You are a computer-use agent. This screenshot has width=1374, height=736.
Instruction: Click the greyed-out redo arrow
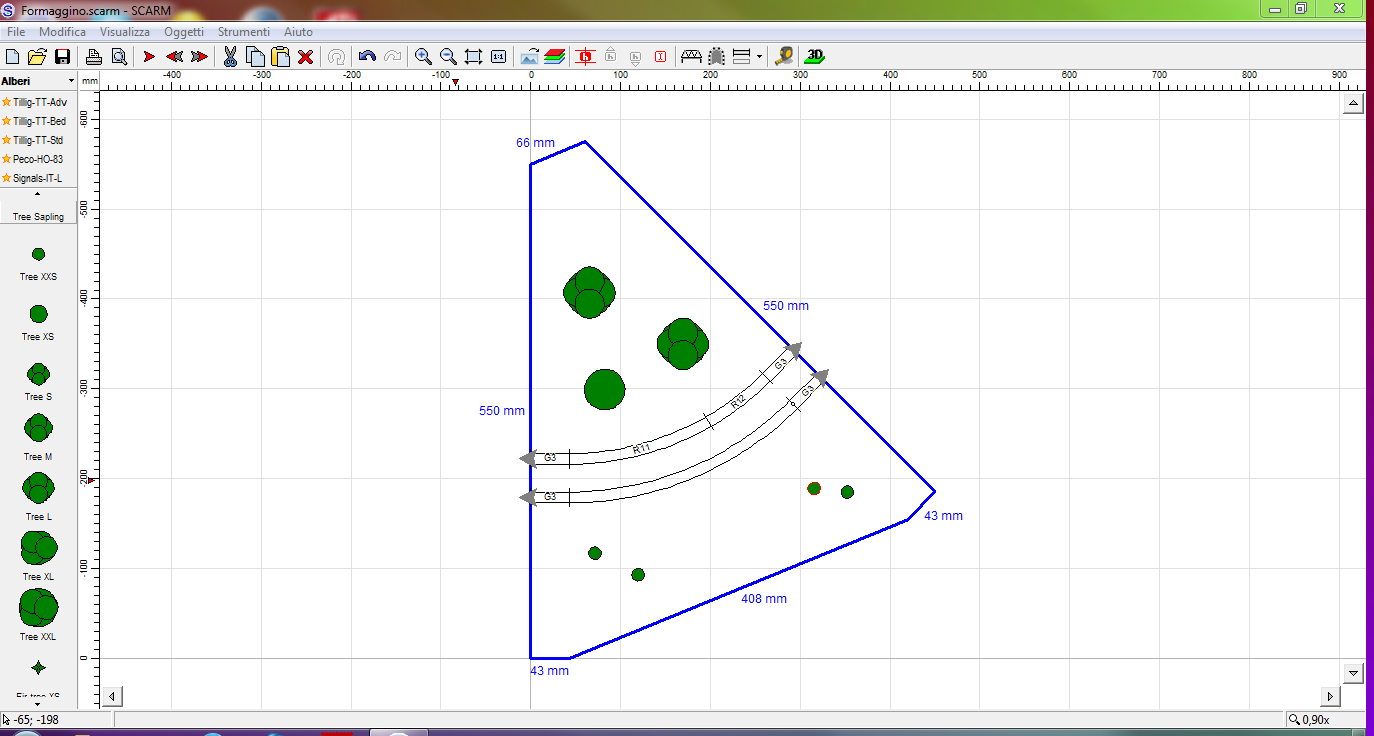pos(393,57)
